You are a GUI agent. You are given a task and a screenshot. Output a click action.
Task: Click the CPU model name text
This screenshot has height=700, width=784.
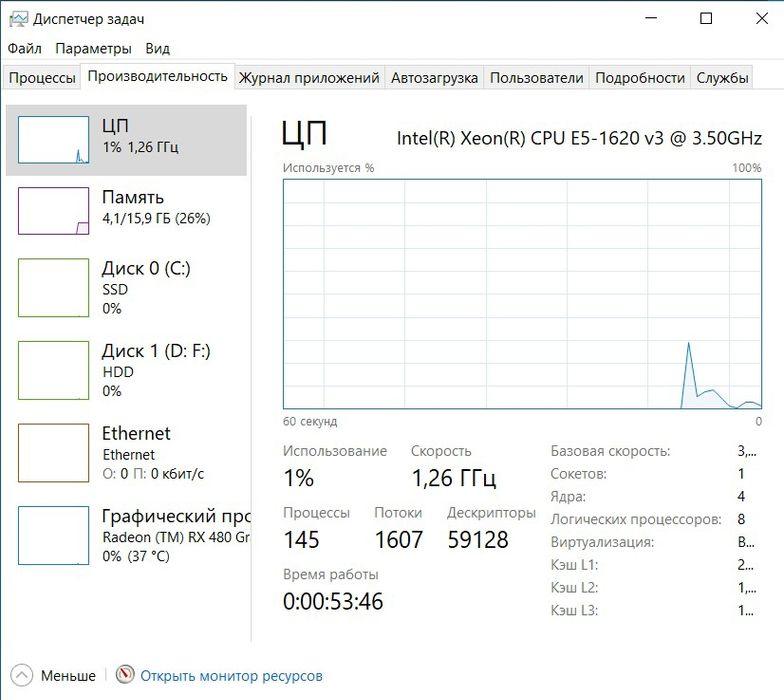point(579,138)
